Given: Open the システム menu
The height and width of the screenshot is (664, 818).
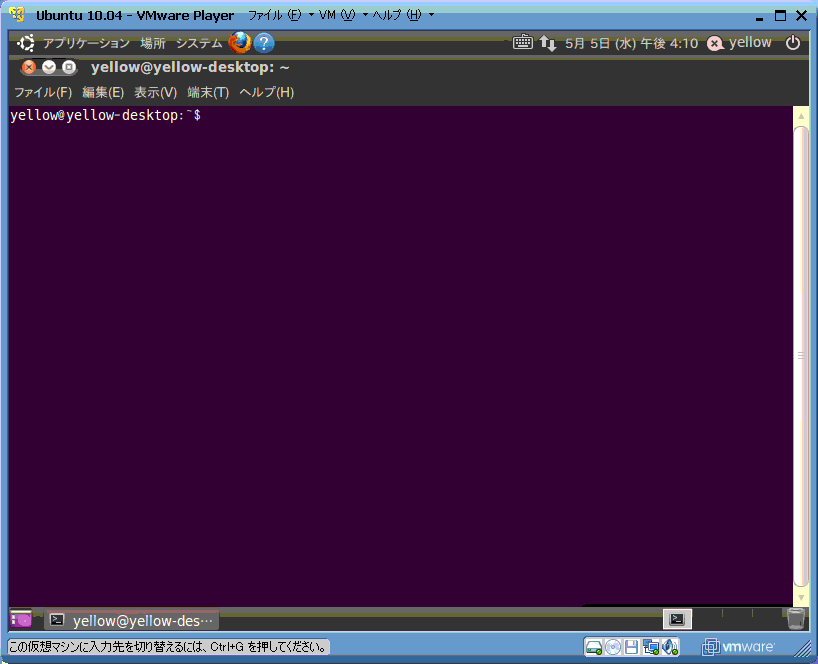Looking at the screenshot, I should click(x=199, y=43).
